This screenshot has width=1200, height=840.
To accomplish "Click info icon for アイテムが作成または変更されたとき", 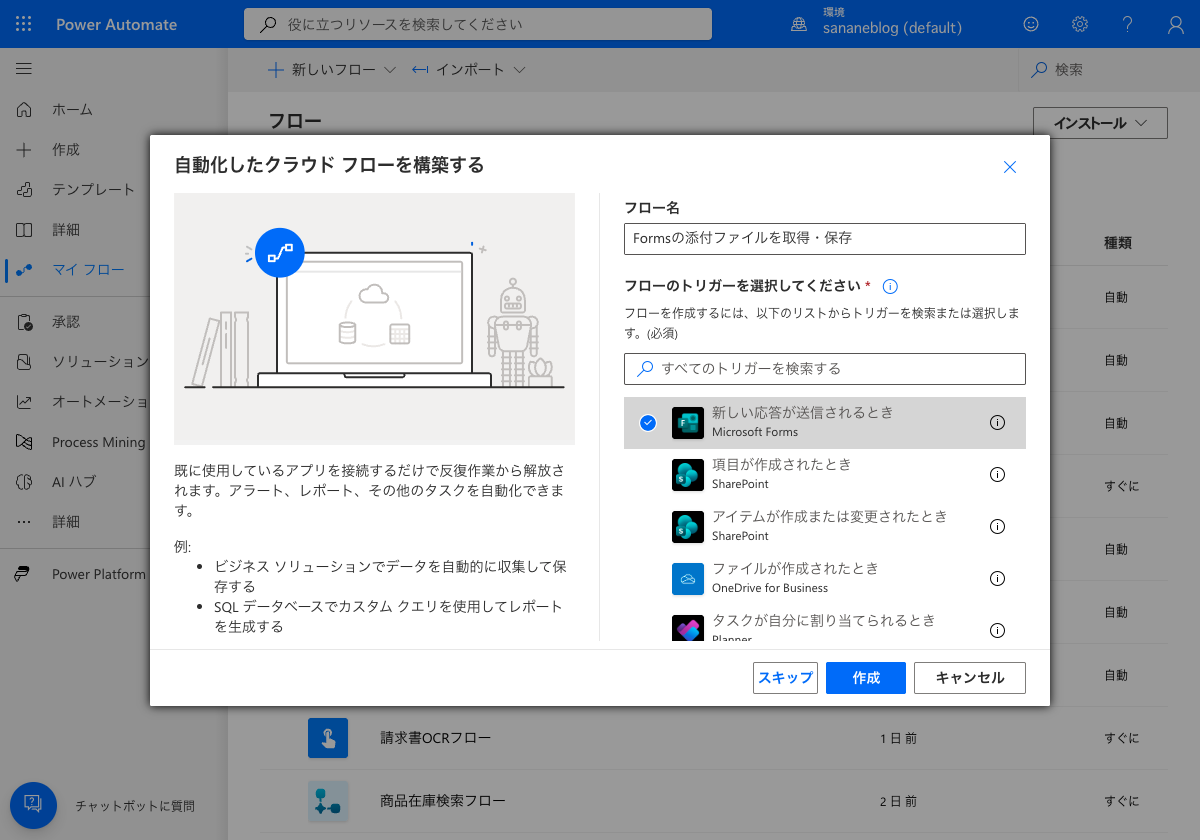I will coord(997,527).
